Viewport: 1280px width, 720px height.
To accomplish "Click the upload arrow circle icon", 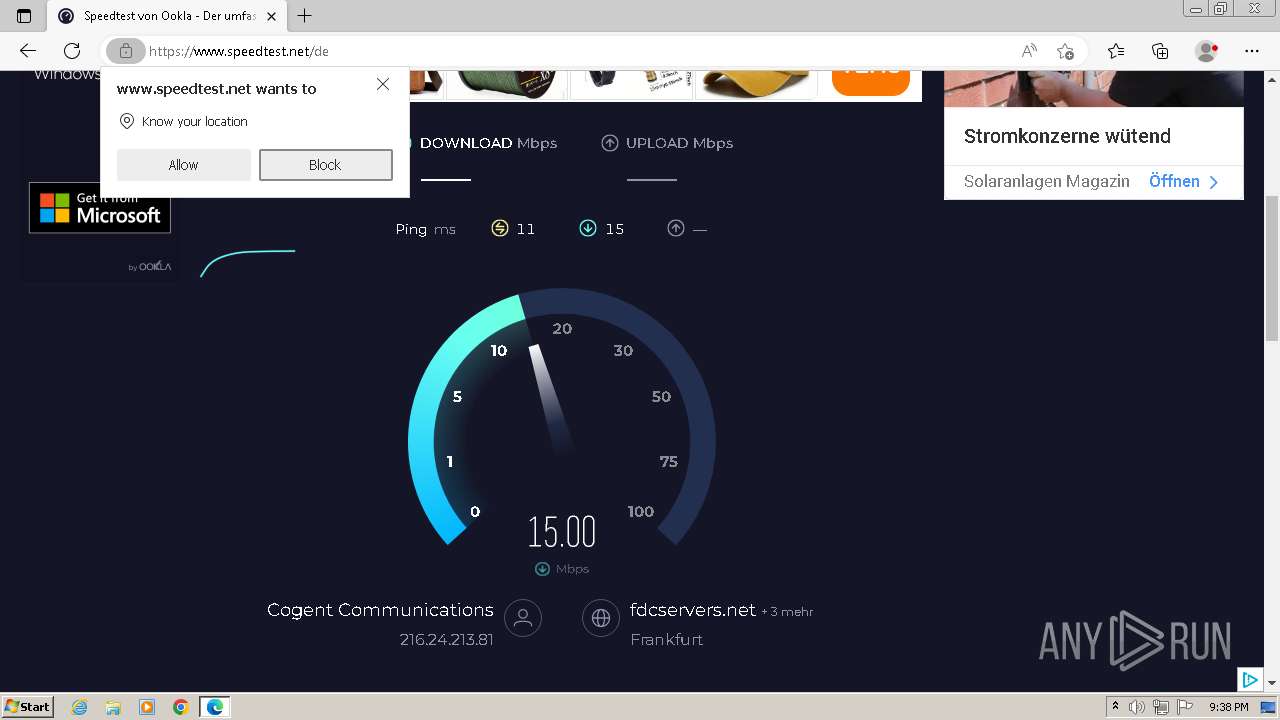I will click(x=610, y=143).
